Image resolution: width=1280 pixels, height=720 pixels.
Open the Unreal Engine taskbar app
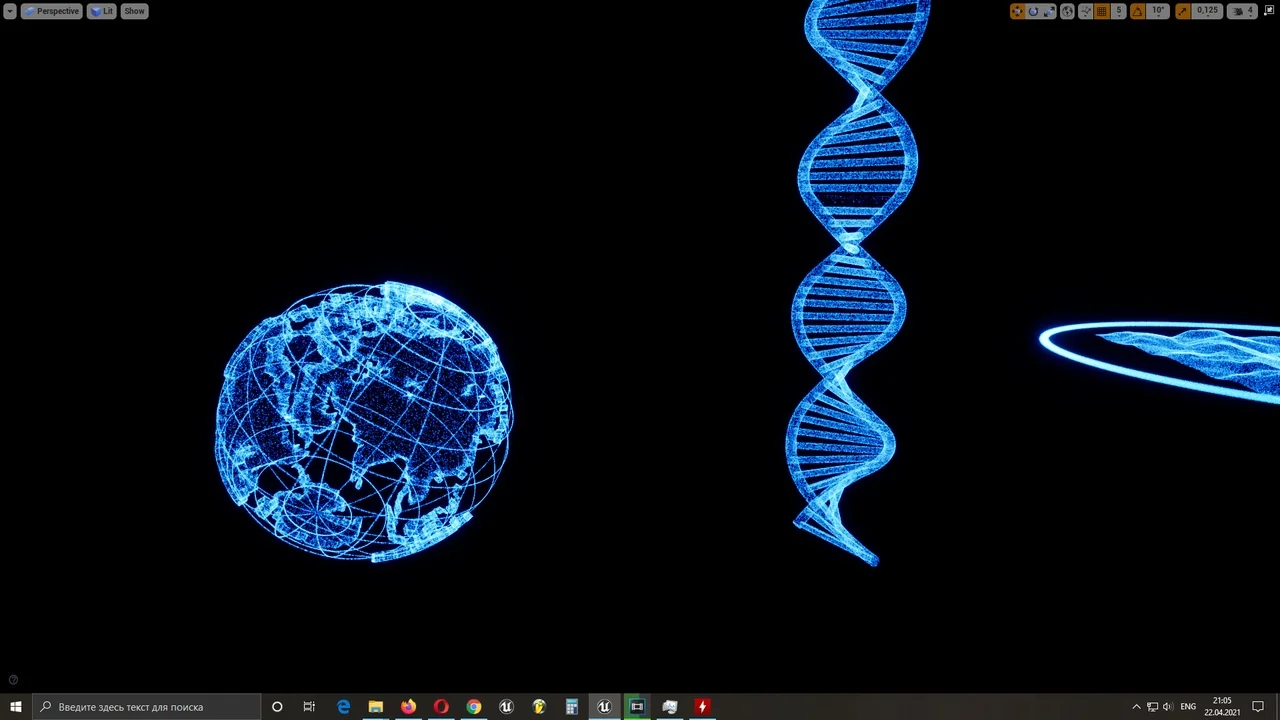[x=604, y=707]
